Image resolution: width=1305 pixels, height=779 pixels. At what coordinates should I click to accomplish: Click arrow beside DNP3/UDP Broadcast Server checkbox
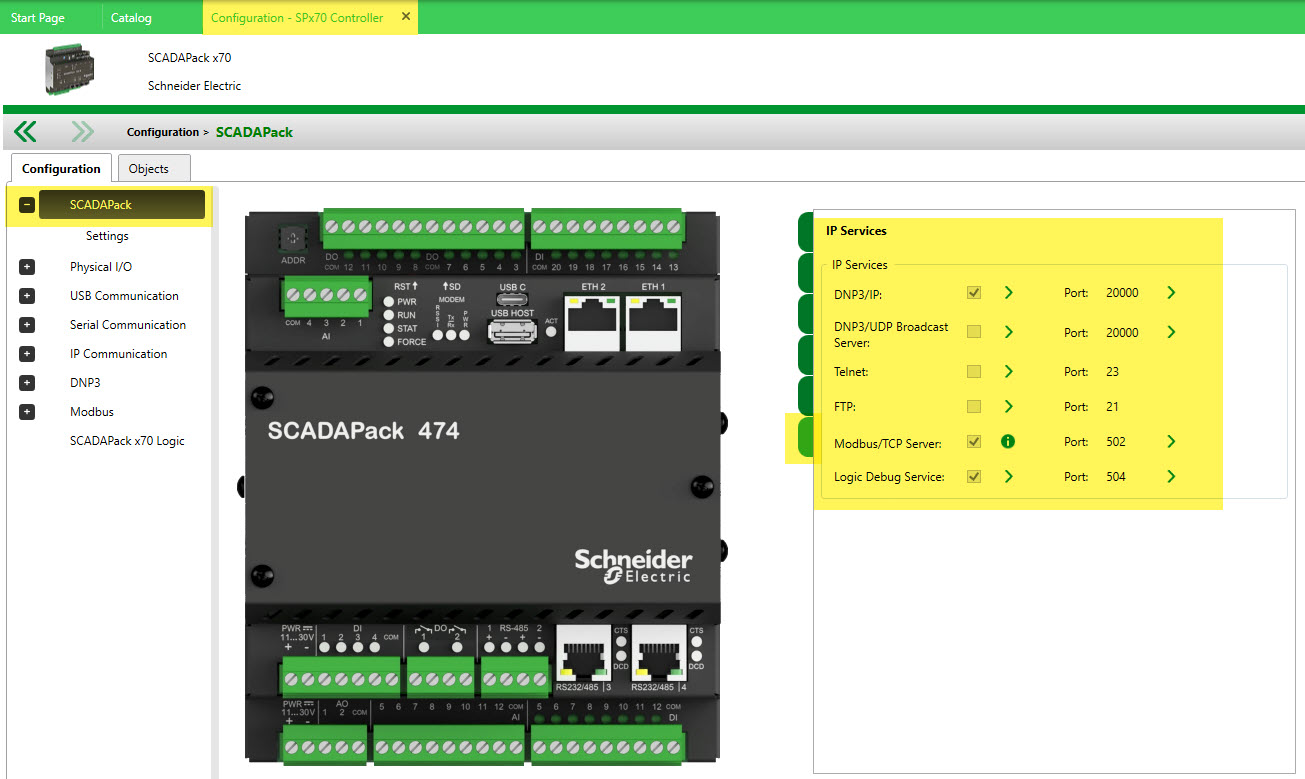point(1008,332)
